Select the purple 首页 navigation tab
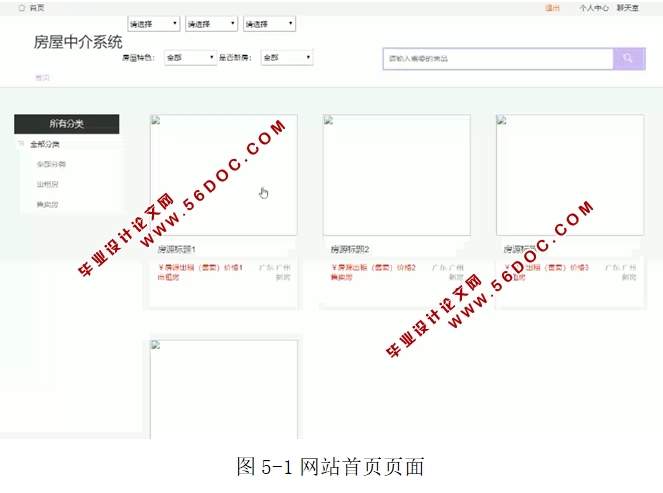This screenshot has height=493, width=663. click(x=42, y=78)
